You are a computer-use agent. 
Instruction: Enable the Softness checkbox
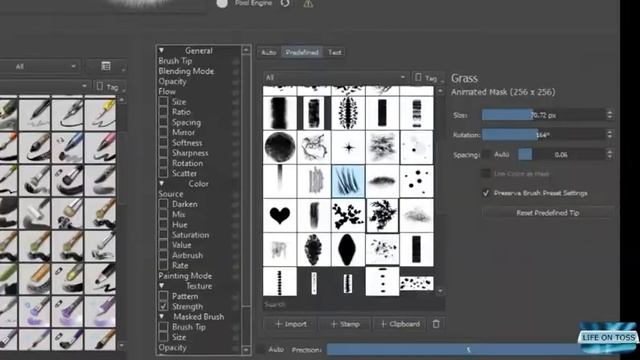(163, 142)
